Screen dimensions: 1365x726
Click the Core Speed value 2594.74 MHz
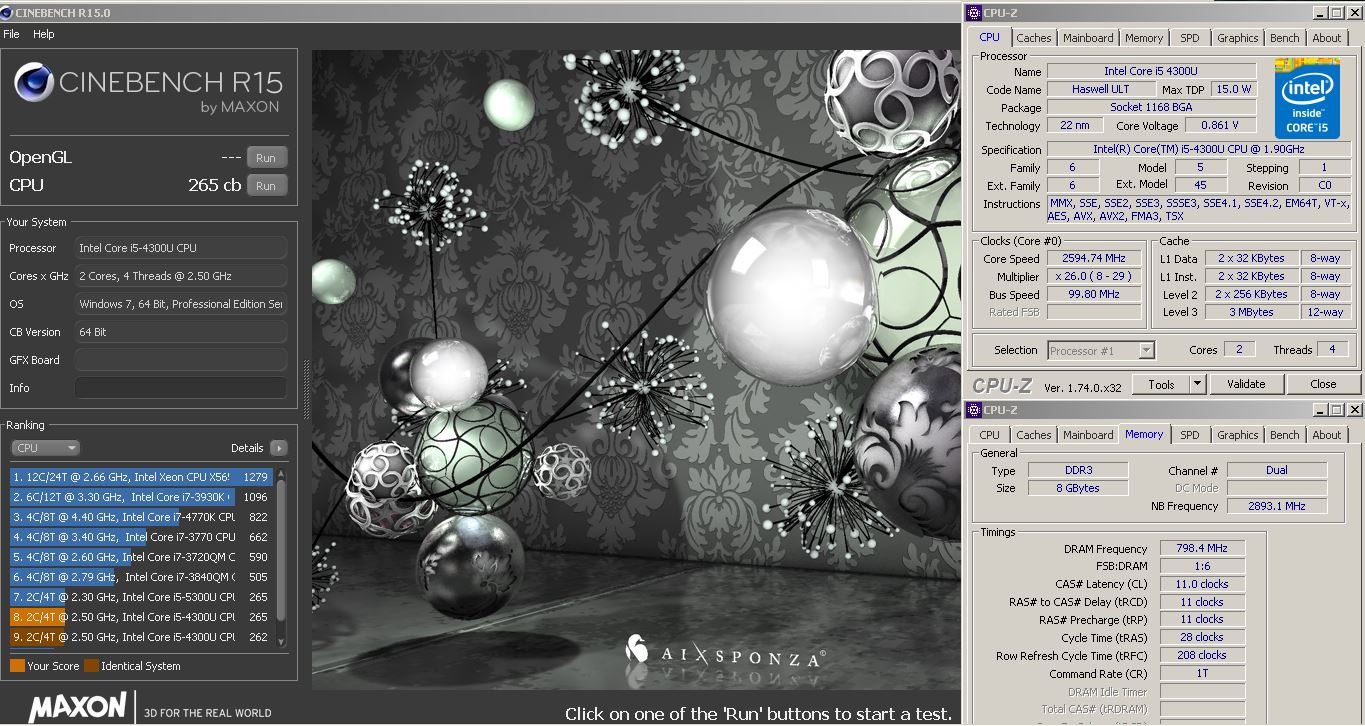(1094, 259)
